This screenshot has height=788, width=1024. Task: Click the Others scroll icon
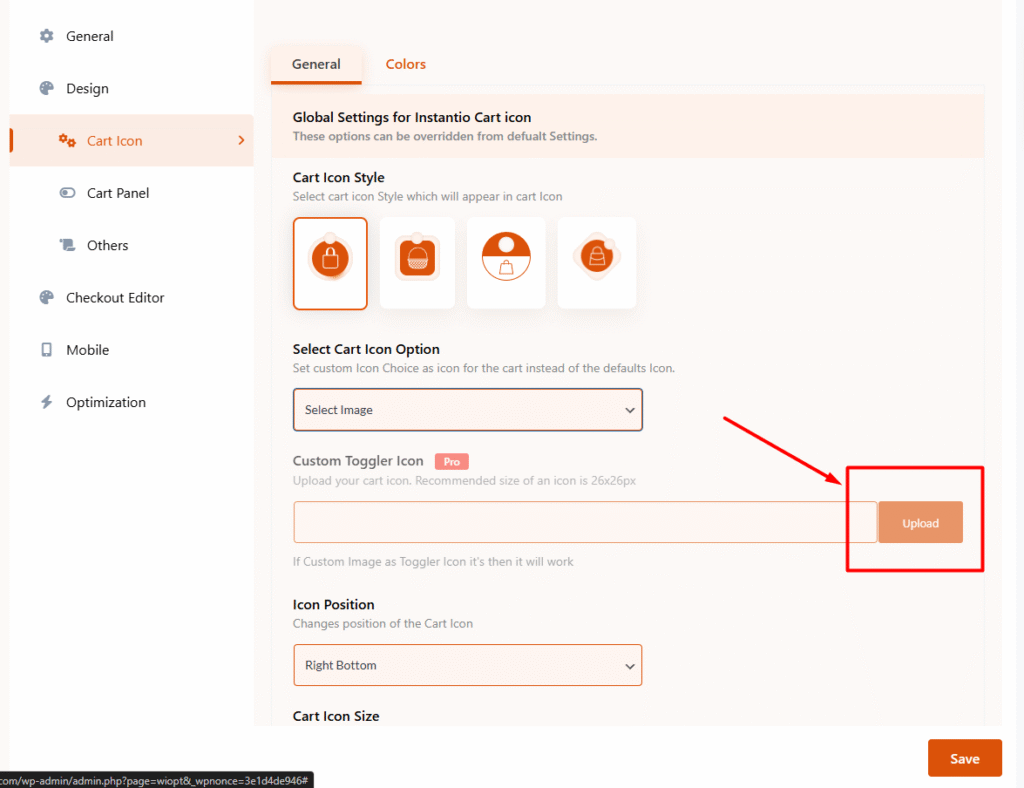[x=67, y=245]
